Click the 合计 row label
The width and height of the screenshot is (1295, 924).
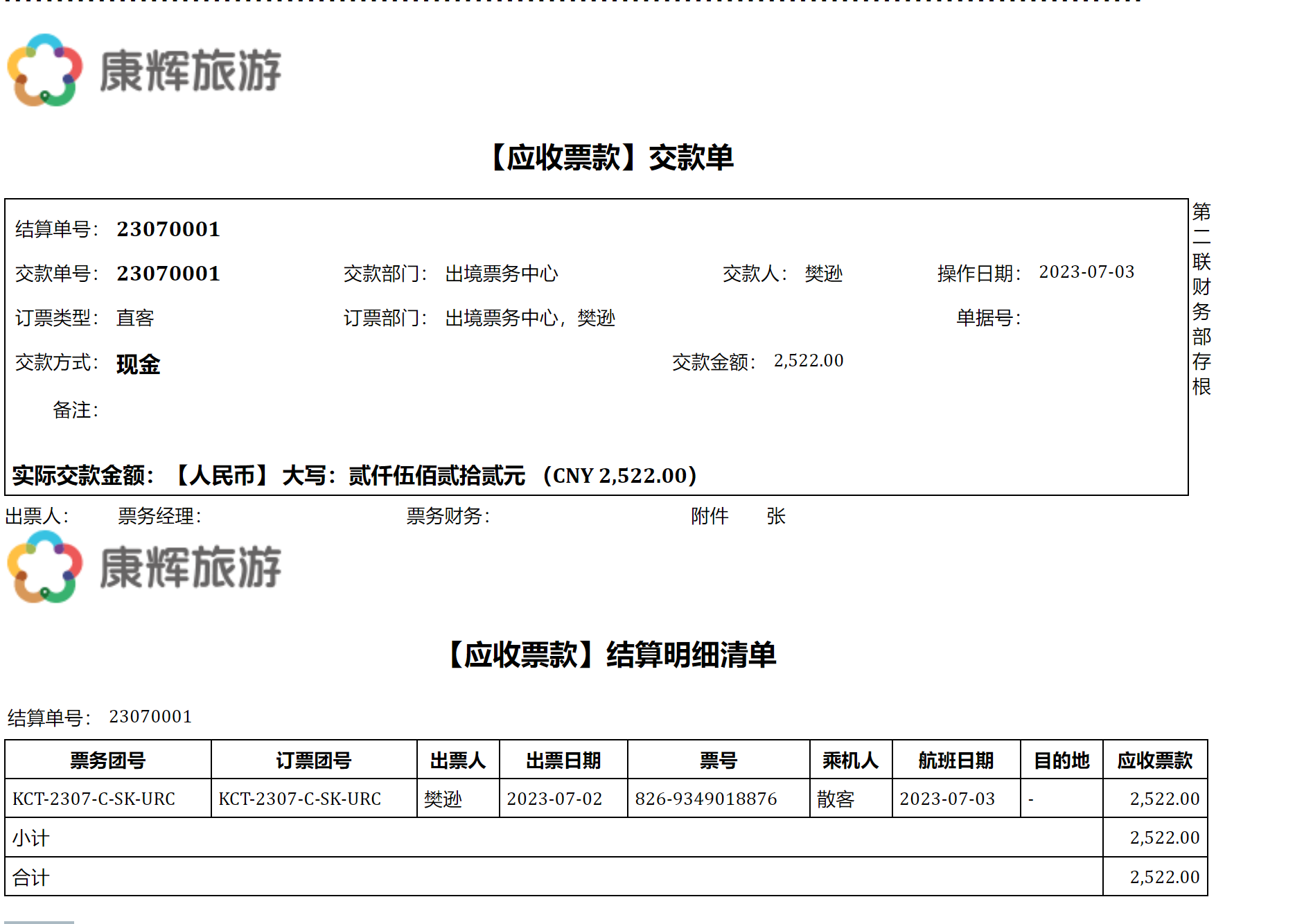[31, 878]
